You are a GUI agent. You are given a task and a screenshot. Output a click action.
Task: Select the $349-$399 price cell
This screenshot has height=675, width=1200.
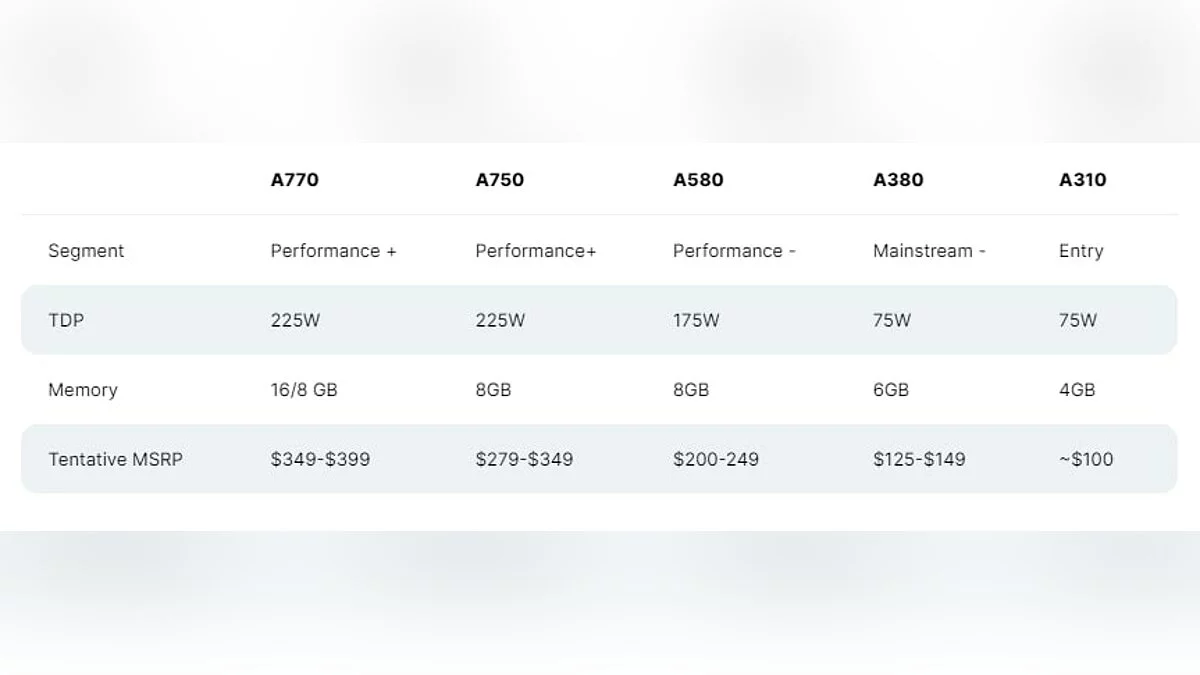pyautogui.click(x=320, y=459)
